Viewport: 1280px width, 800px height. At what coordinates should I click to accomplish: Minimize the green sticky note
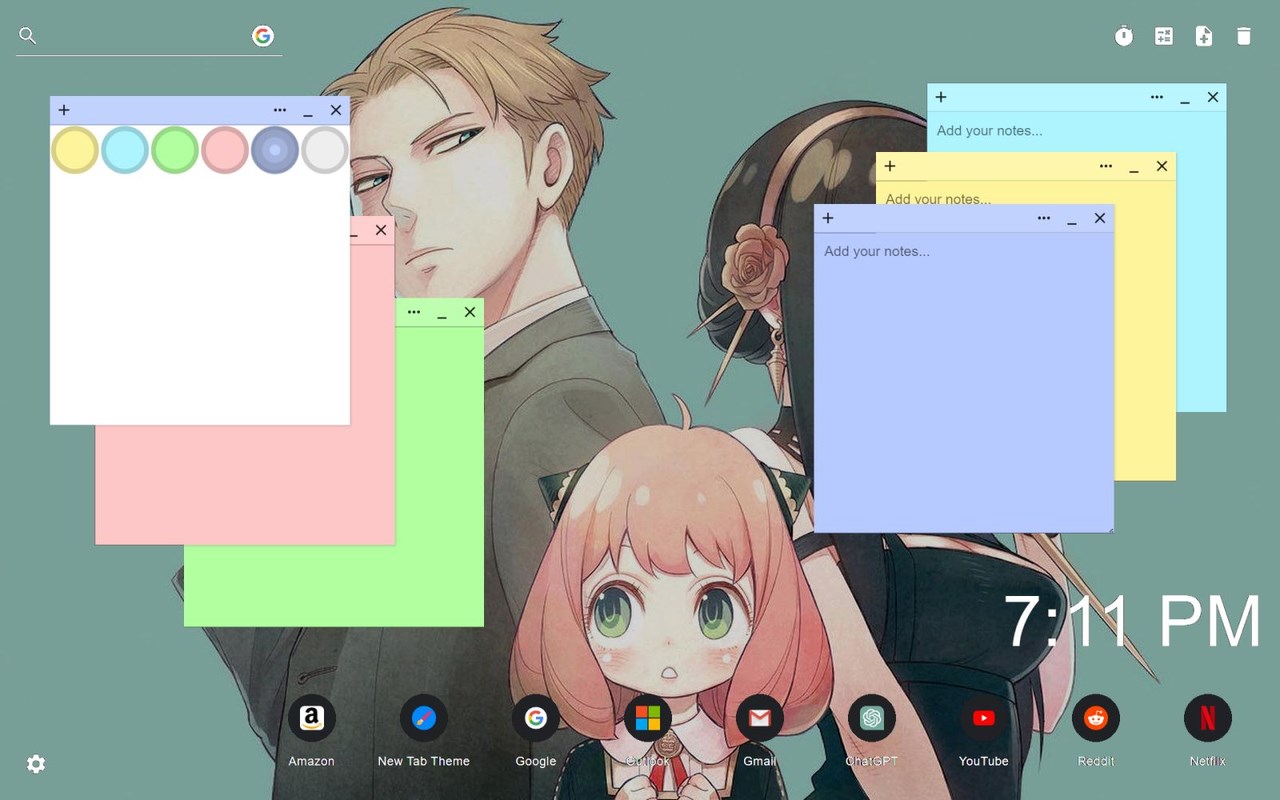pos(442,314)
